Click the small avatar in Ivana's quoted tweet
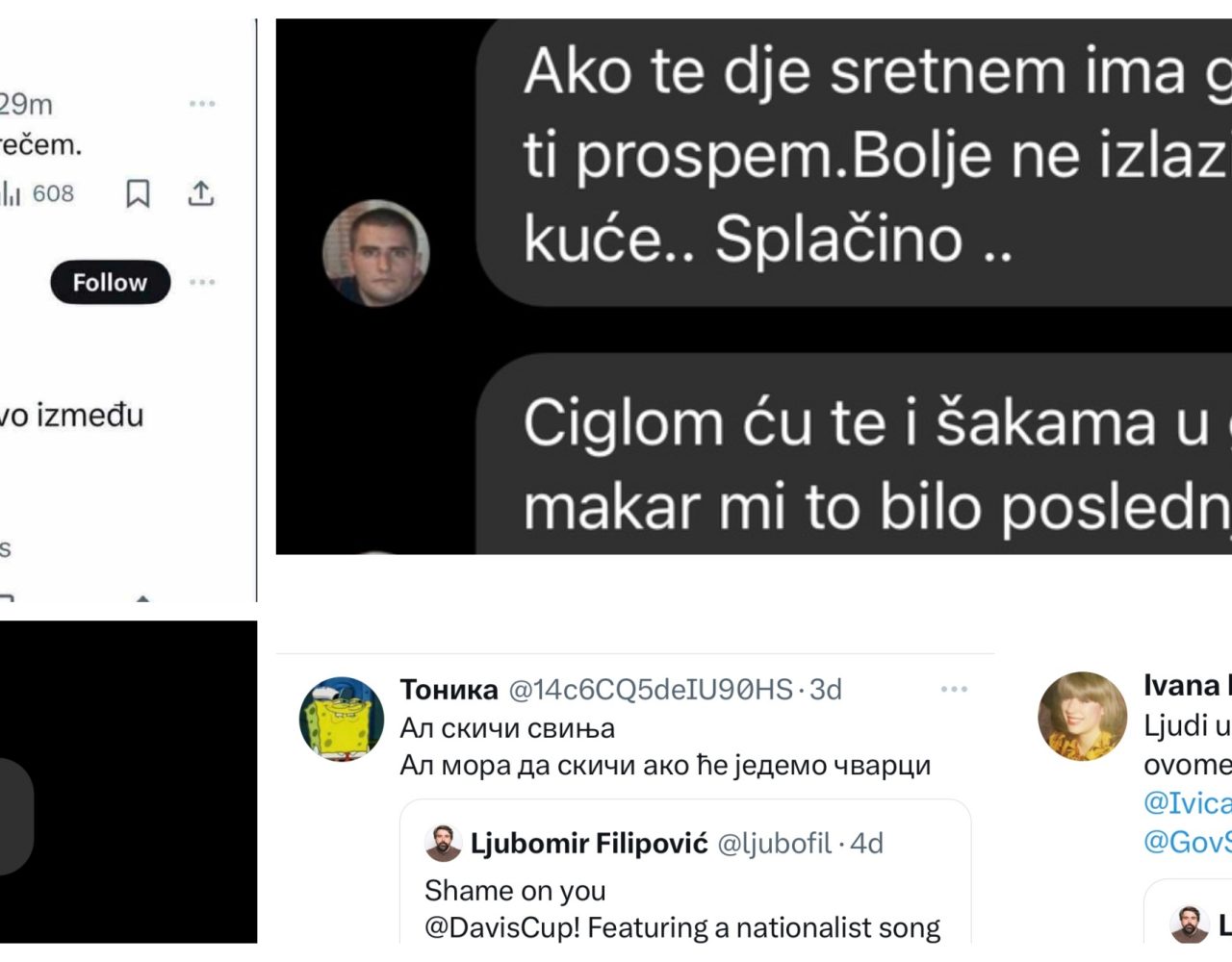The width and height of the screenshot is (1232, 962). click(1189, 924)
